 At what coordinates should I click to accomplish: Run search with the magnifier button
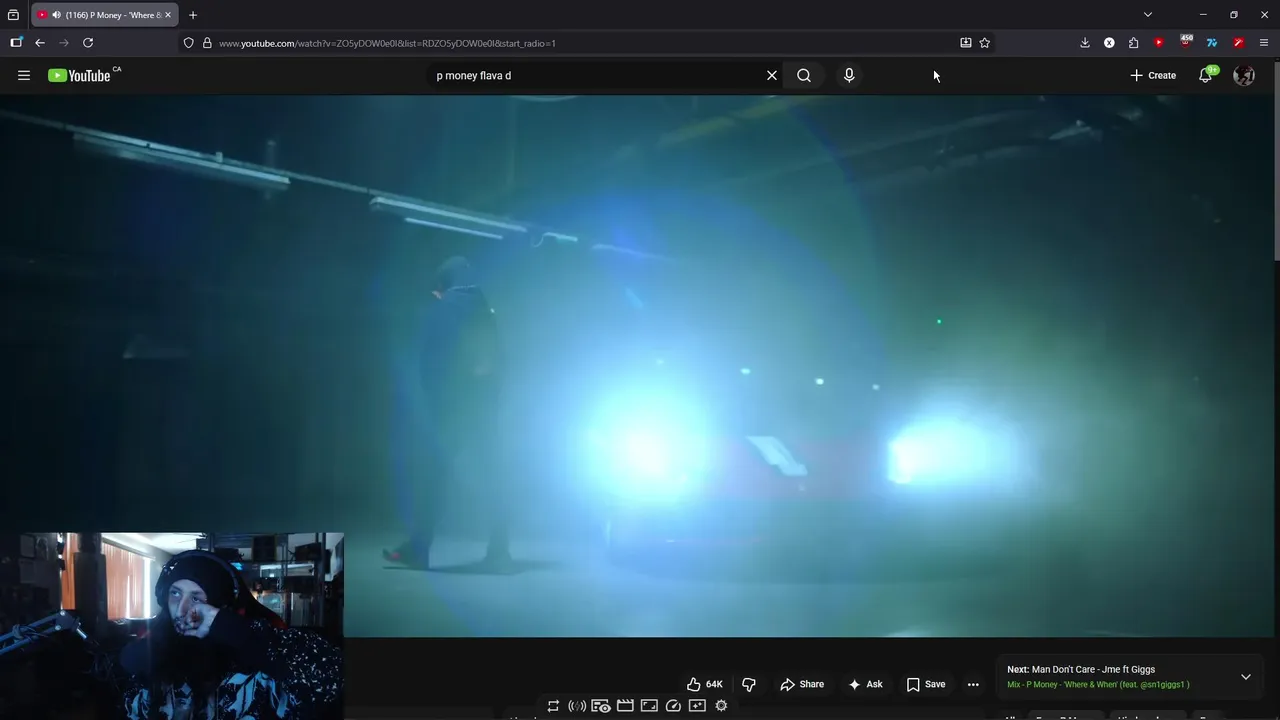pos(804,75)
